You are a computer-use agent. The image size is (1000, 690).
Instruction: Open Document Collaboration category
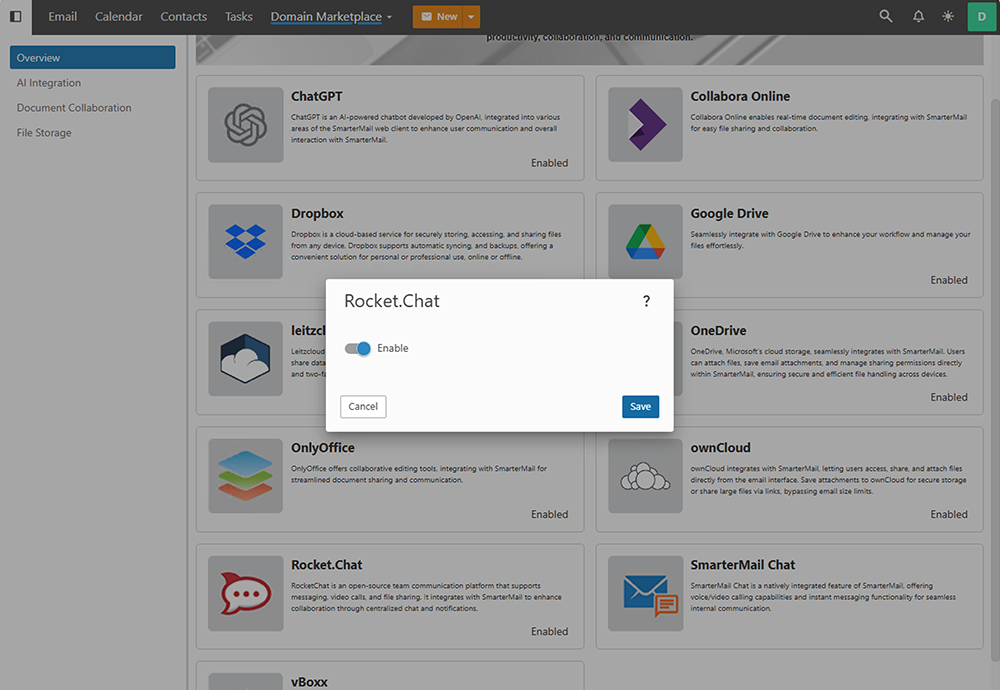pos(74,108)
